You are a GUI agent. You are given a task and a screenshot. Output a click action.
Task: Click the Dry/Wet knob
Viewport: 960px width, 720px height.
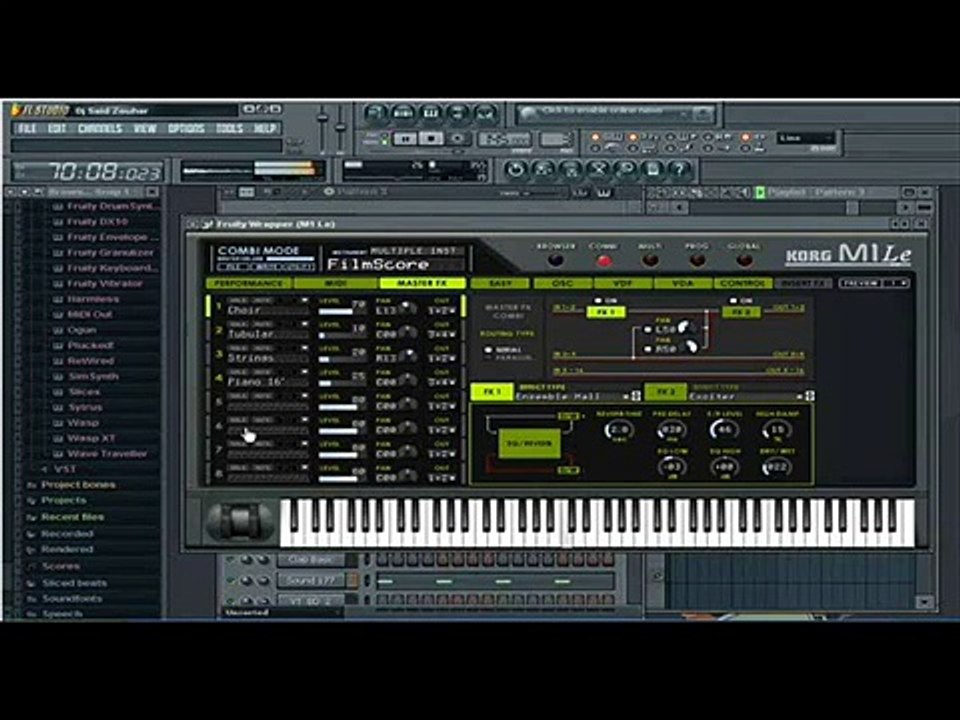(777, 468)
